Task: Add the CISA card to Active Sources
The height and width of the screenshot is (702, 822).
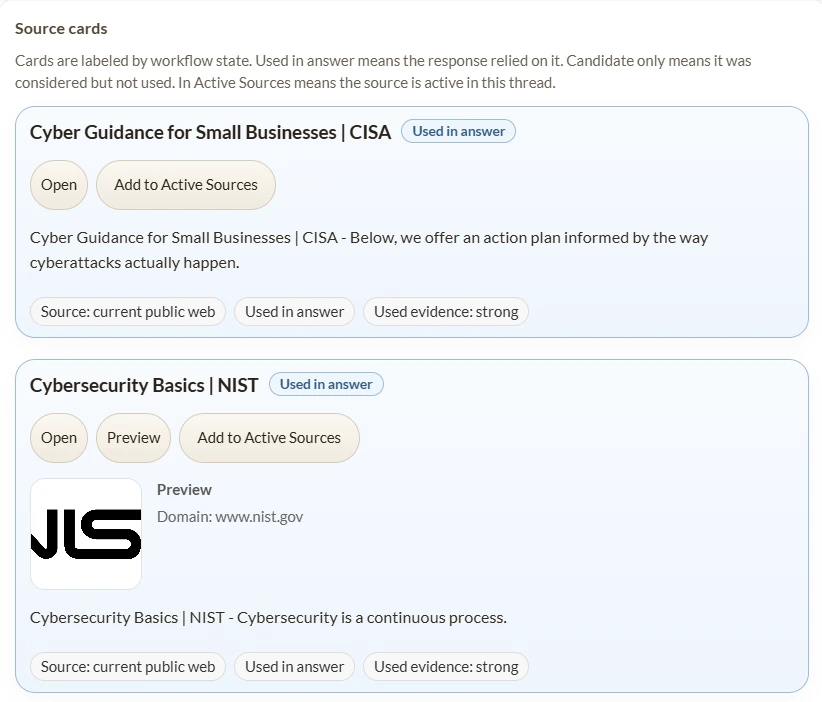Action: pyautogui.click(x=186, y=185)
